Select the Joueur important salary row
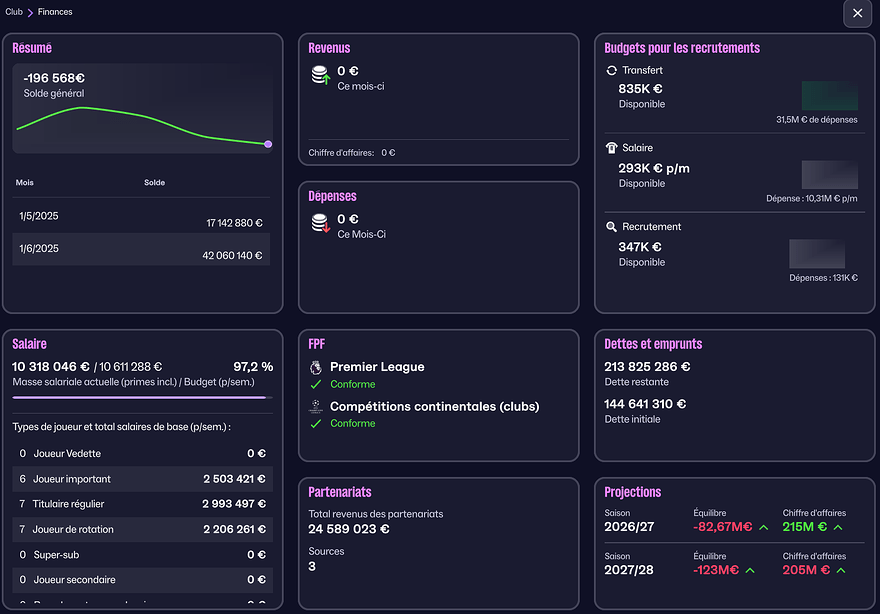The width and height of the screenshot is (880, 614). click(x=141, y=479)
